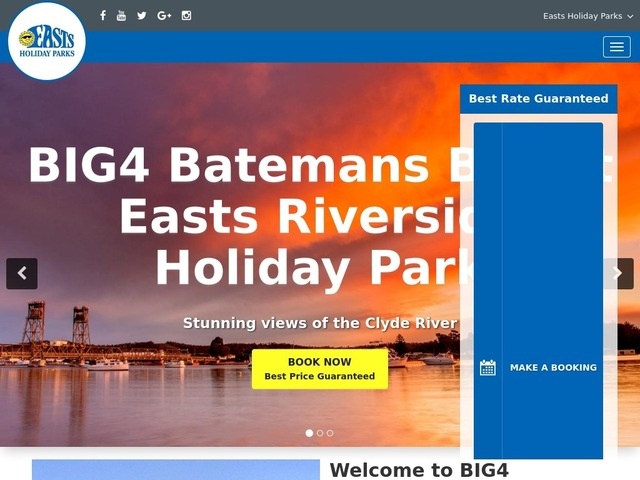Open the Instagram social icon

186,16
